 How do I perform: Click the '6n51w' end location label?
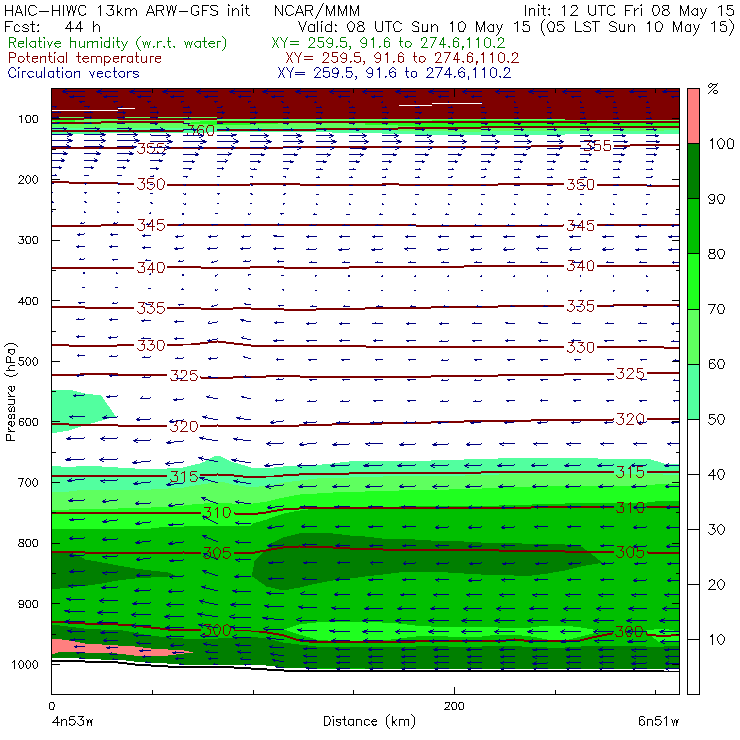(658, 721)
